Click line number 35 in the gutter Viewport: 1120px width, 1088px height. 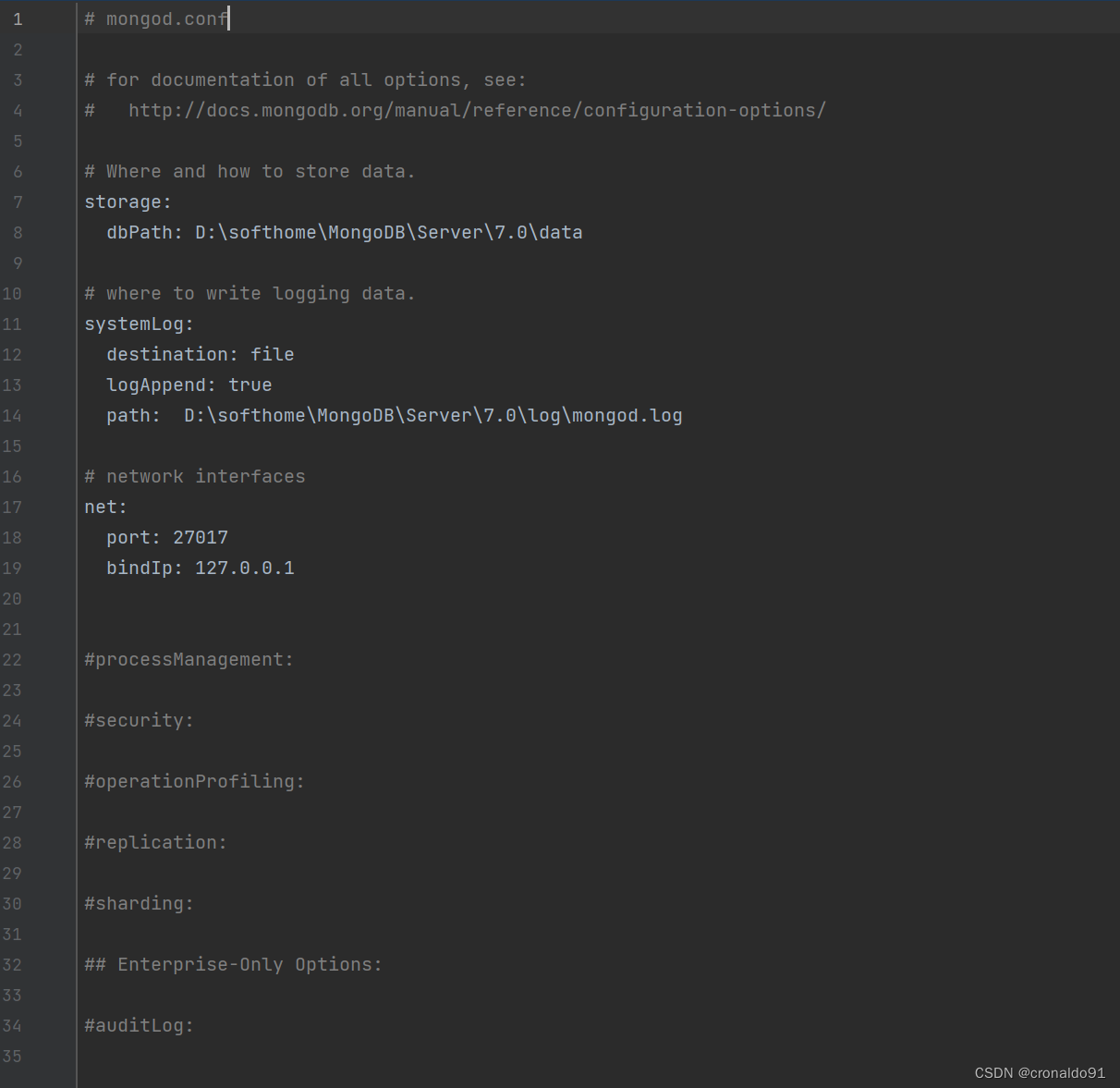[x=12, y=1057]
